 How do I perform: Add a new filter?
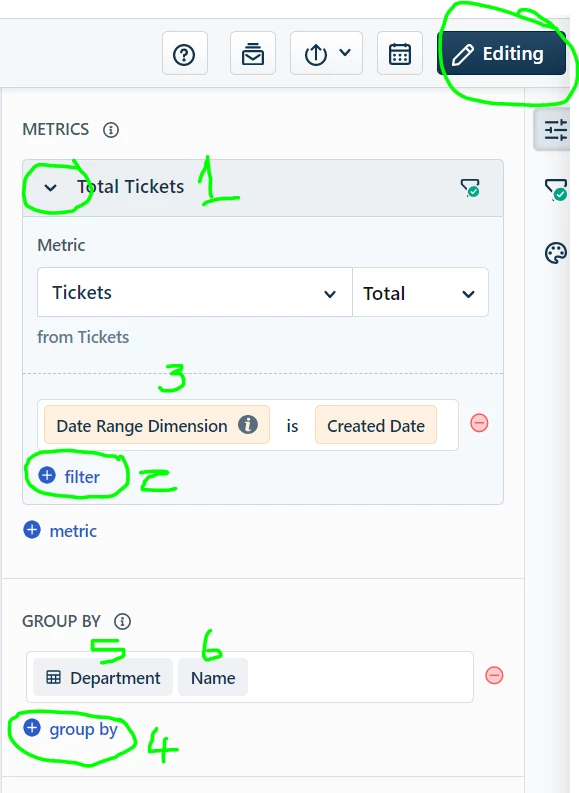pyautogui.click(x=70, y=476)
